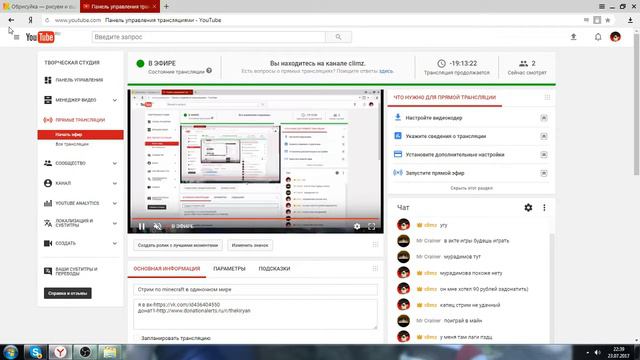Switch to the 'Параметры' tab
The height and width of the screenshot is (360, 640).
point(229,269)
